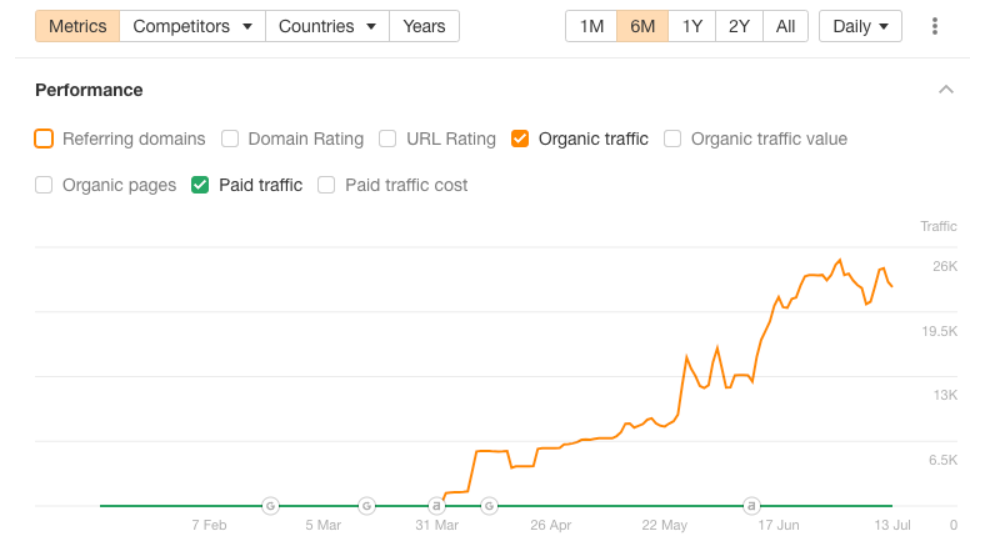The width and height of the screenshot is (985, 541).
Task: Click the G marker just after 5 Mar
Action: click(367, 506)
